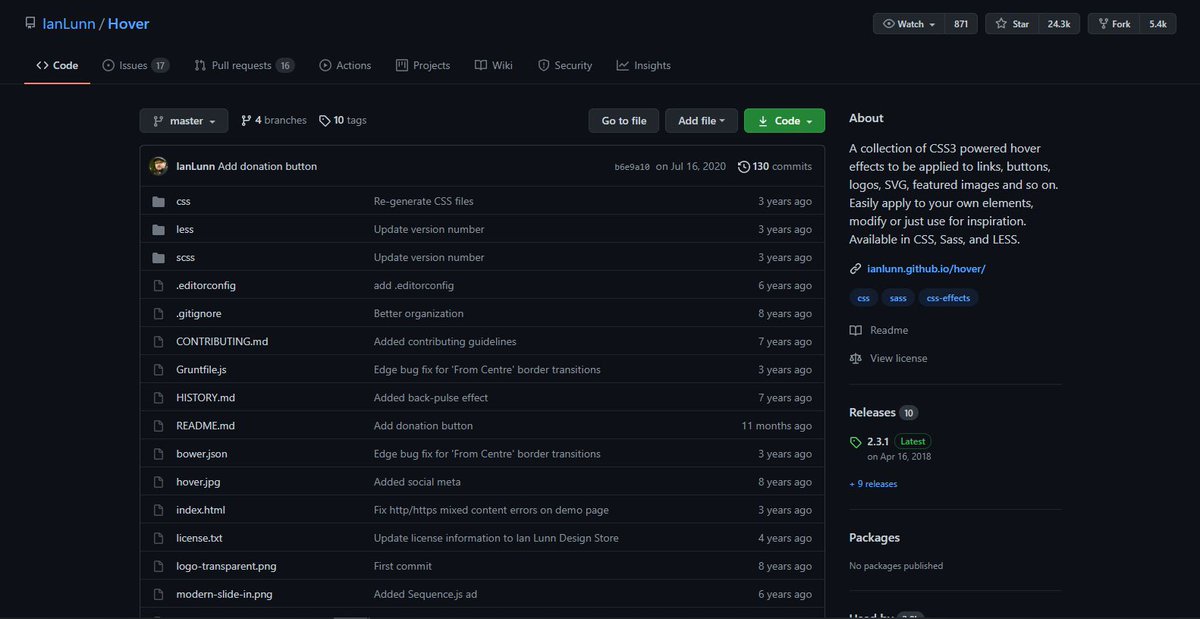Click the file icon next to Gruntfile.js
The image size is (1200, 619).
coord(158,369)
